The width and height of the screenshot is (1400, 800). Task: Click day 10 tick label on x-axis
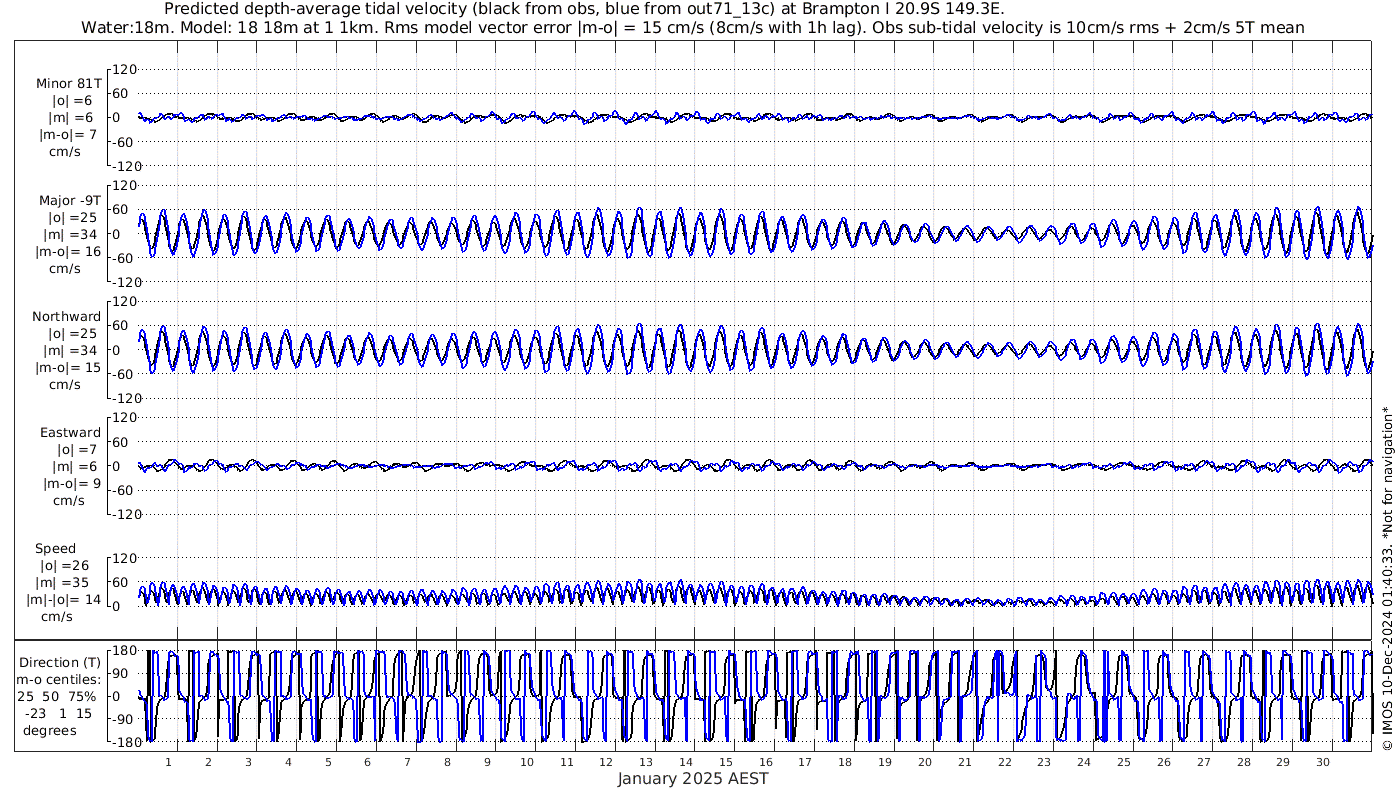click(526, 763)
